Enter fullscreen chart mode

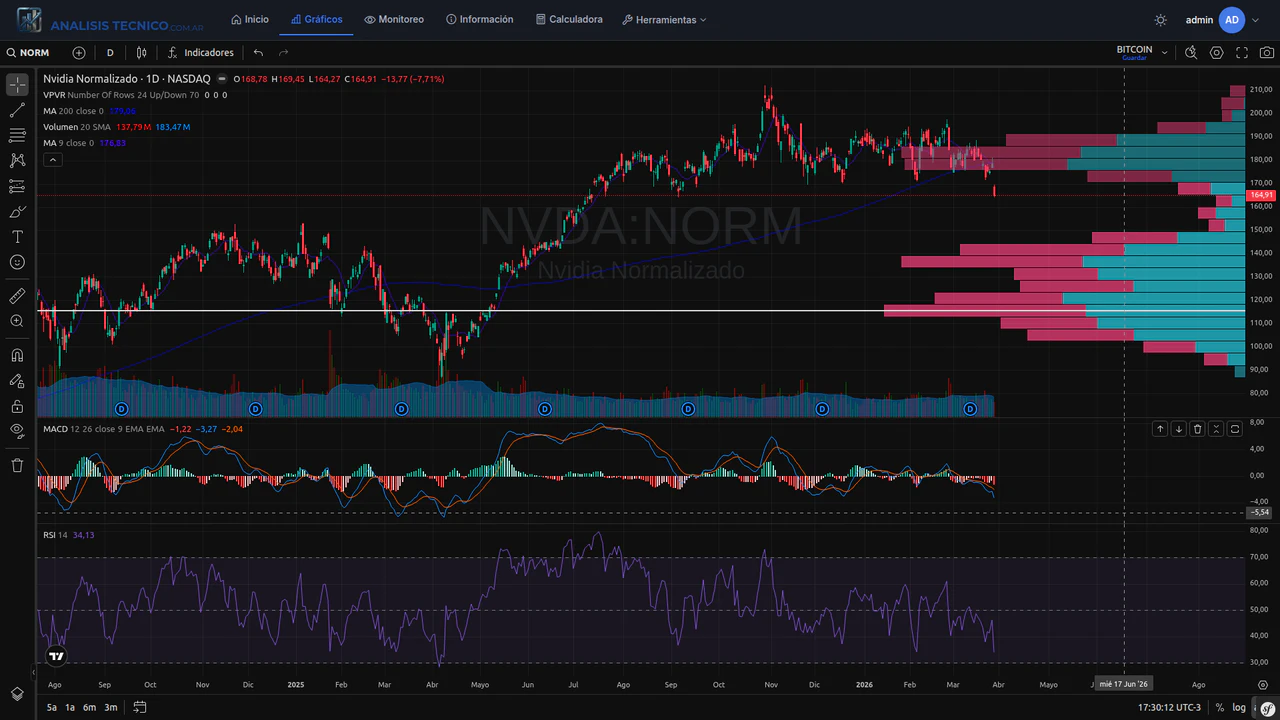(1242, 53)
